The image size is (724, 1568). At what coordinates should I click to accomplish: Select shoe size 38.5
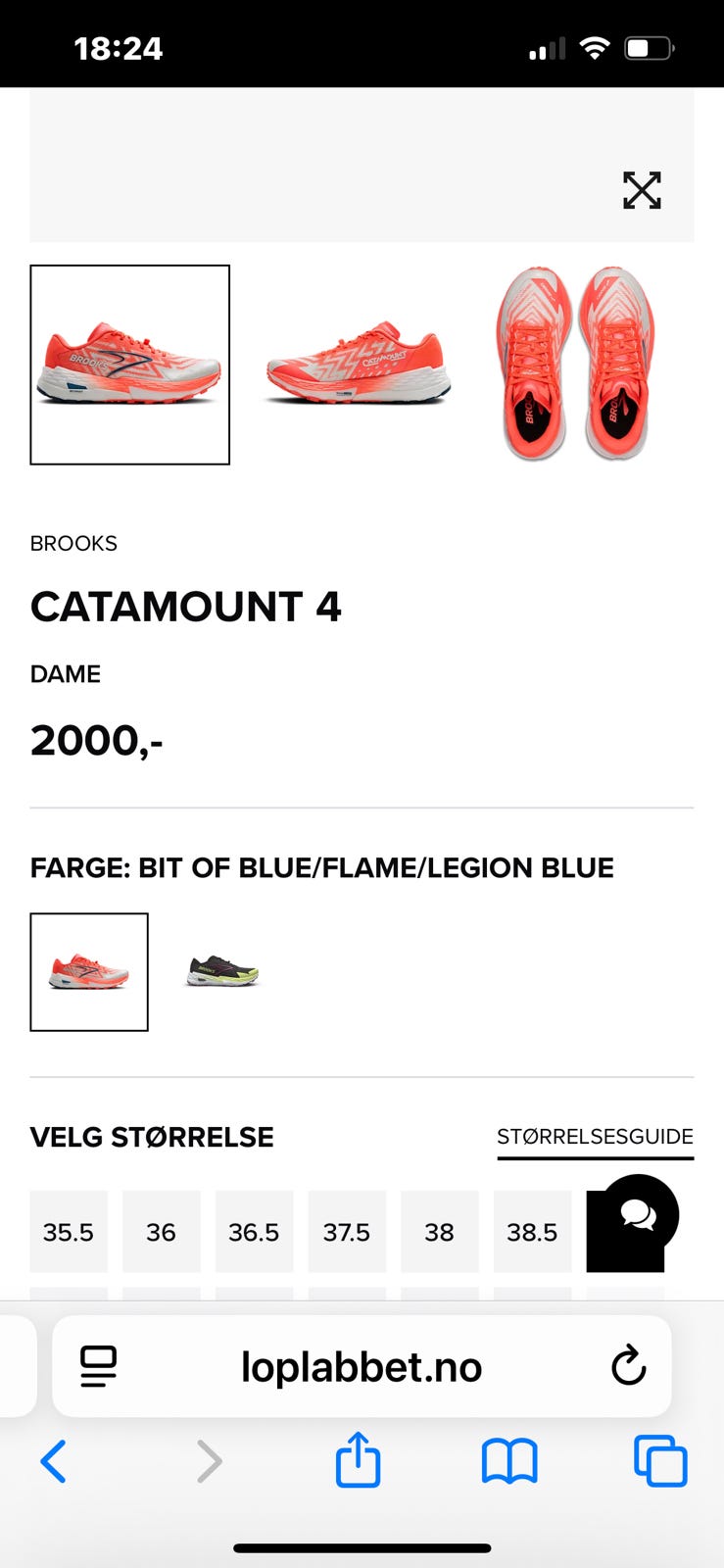tap(532, 1231)
